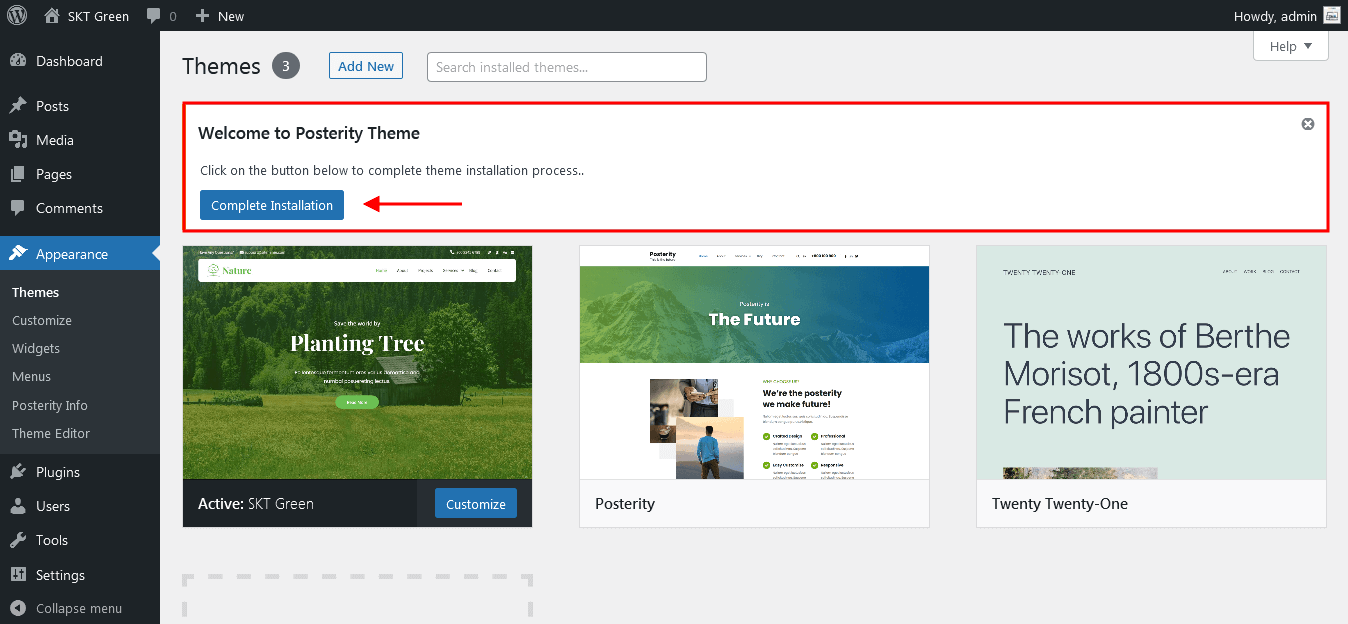Viewport: 1348px width, 624px height.
Task: Click the Add New theme button
Action: pos(366,66)
